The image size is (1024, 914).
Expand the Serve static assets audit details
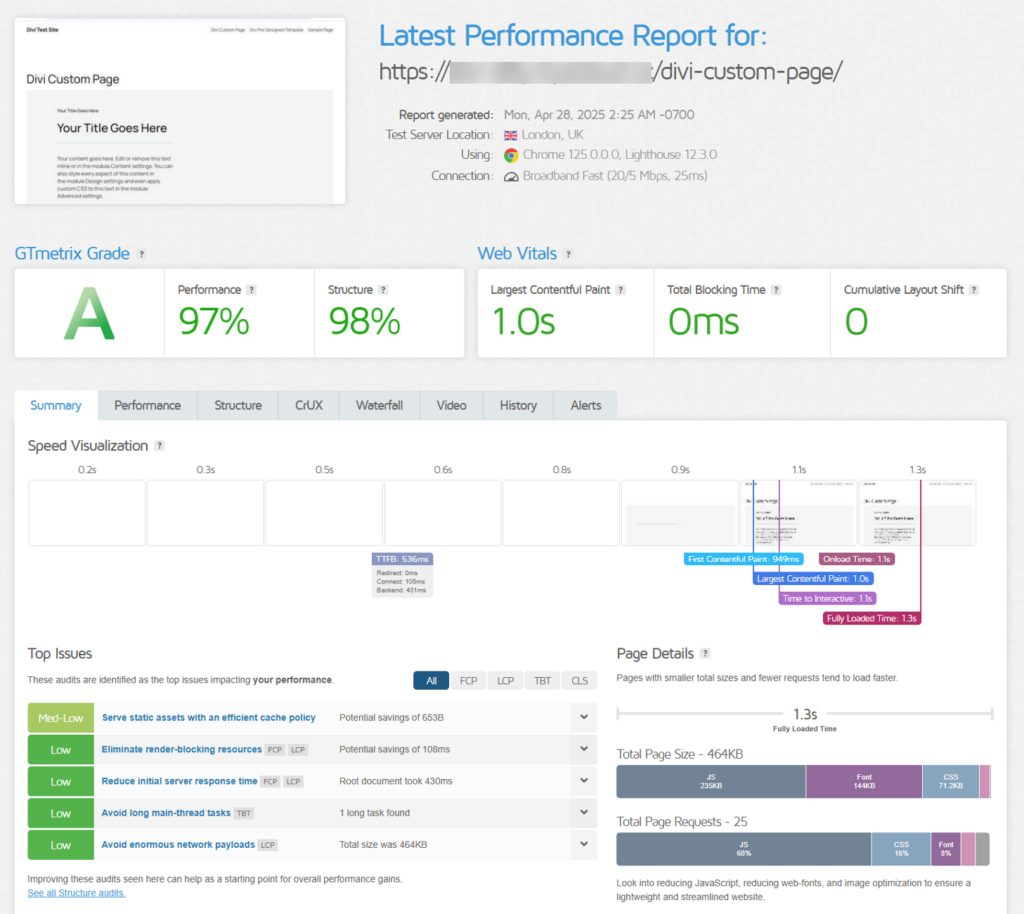coord(583,717)
